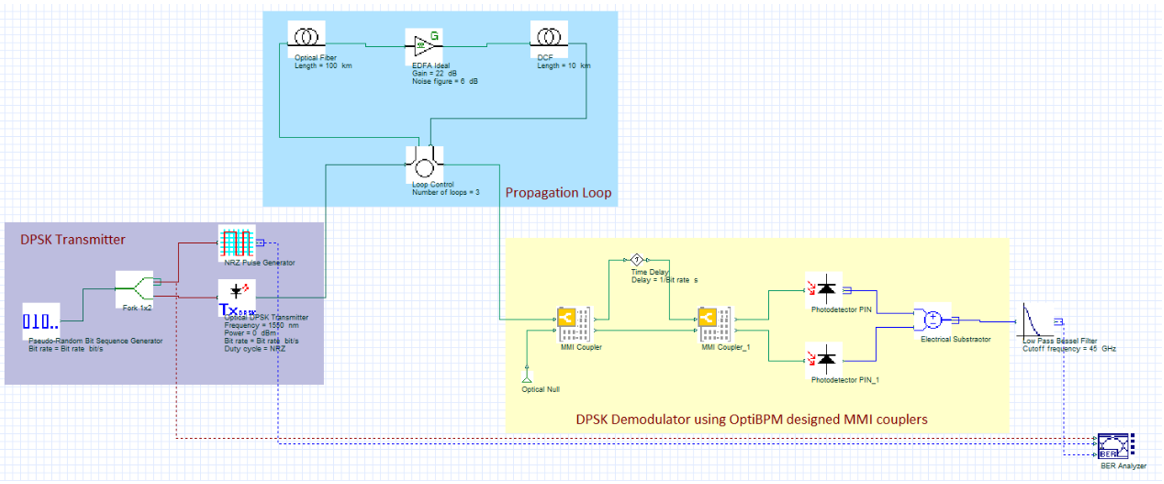The height and width of the screenshot is (484, 1164).
Task: Select the NRZ Pulse Generator icon
Action: [x=237, y=242]
